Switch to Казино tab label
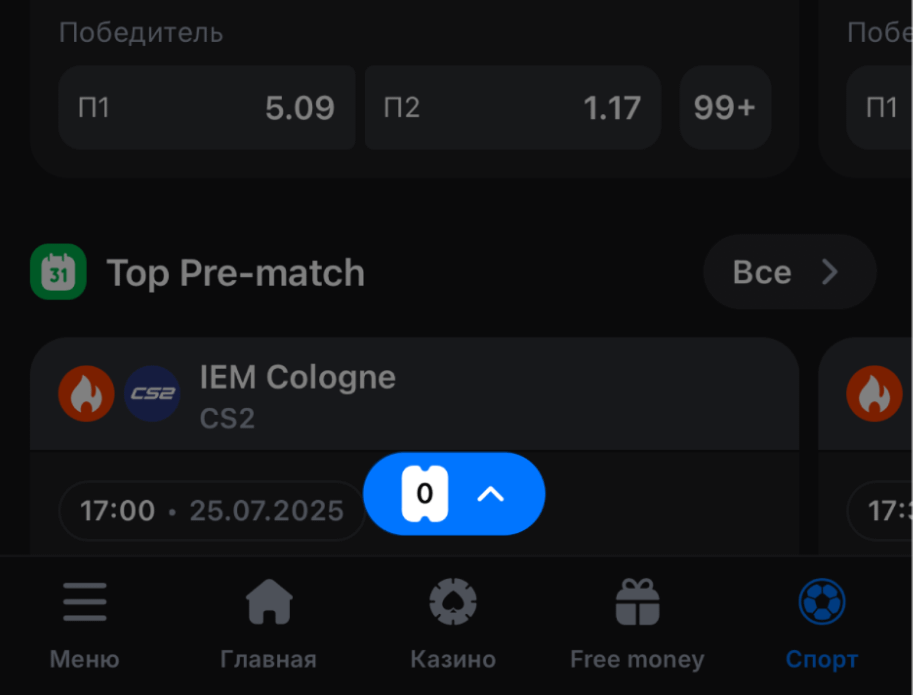This screenshot has height=695, width=913. [453, 660]
